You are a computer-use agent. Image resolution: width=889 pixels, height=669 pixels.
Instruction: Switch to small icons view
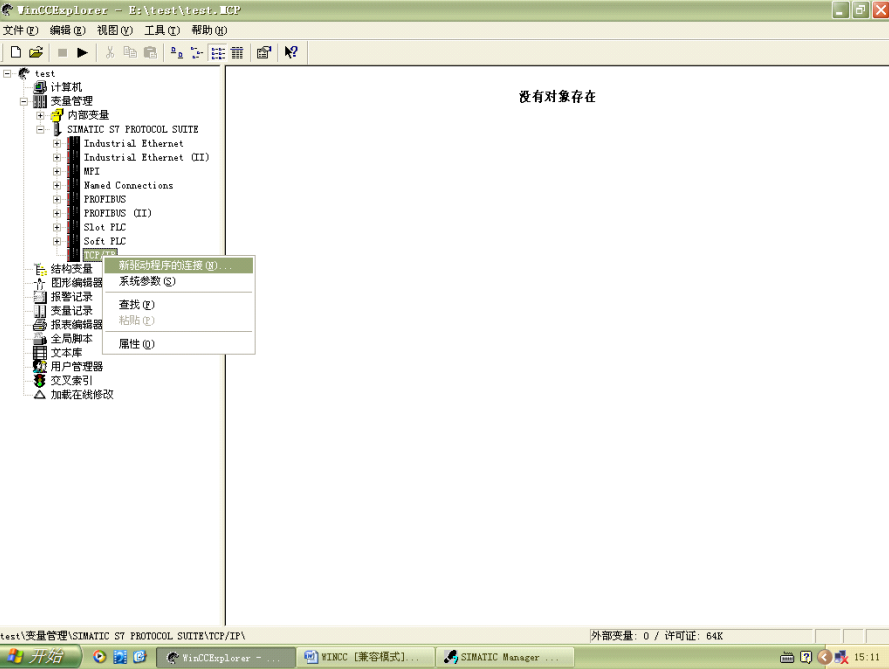pos(197,53)
